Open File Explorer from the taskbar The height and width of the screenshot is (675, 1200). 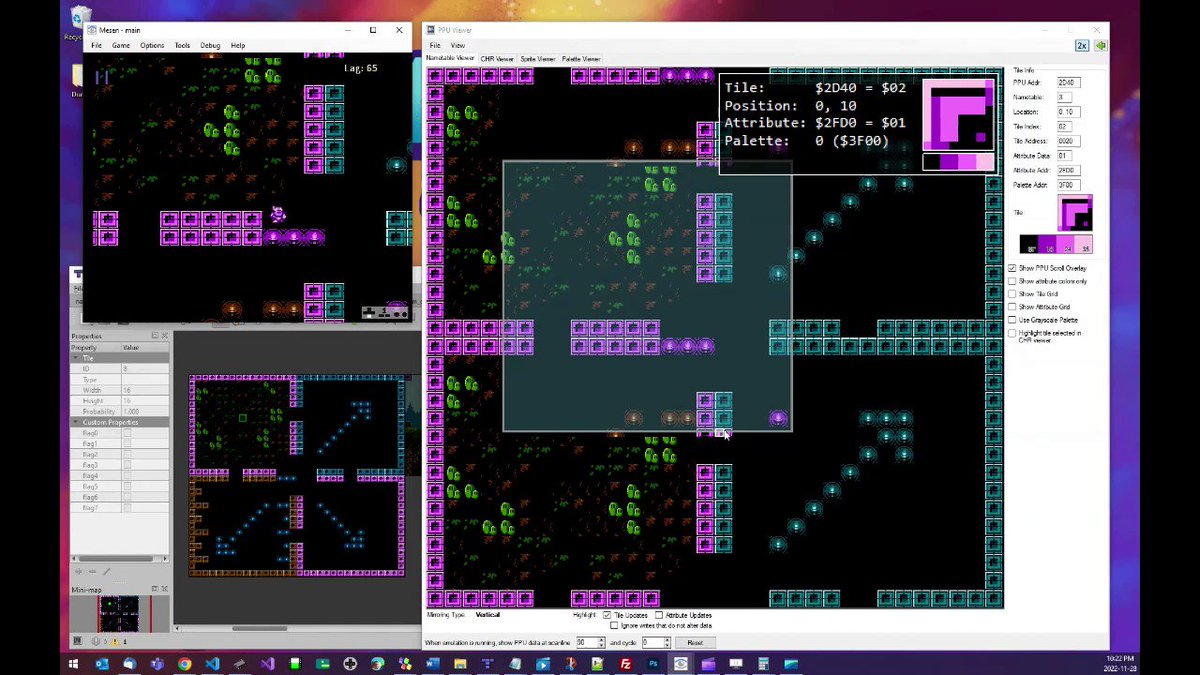tap(459, 663)
